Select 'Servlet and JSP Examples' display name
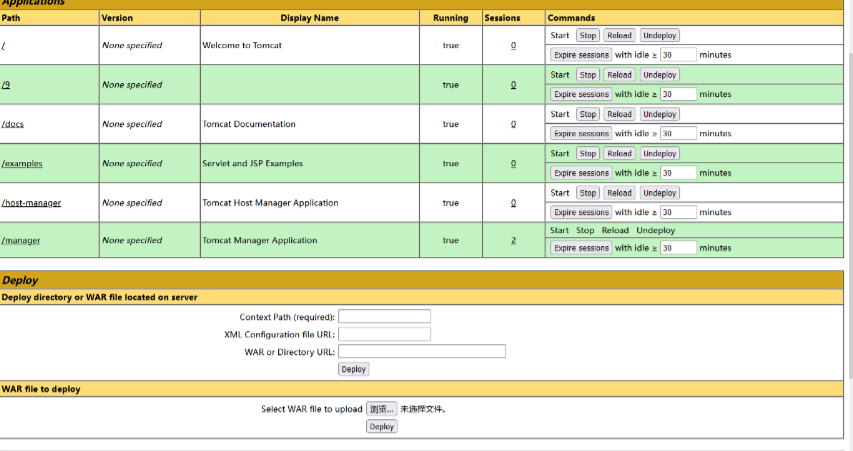 click(252, 163)
